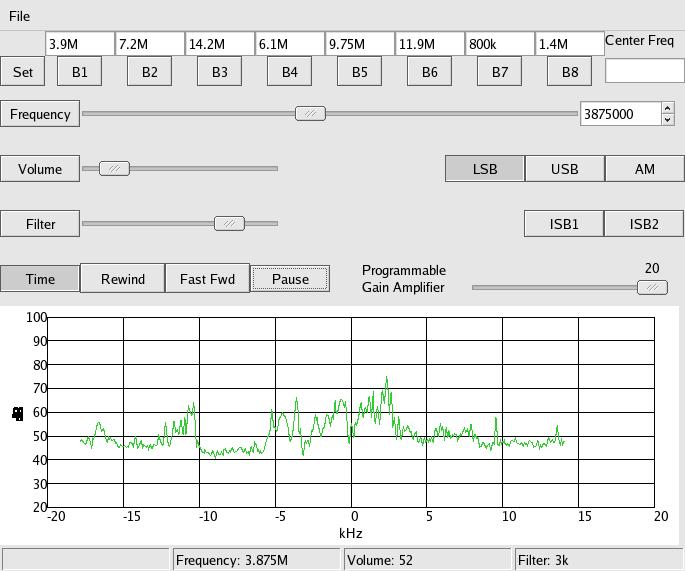The image size is (685, 571).
Task: Open the File menu
Action: (x=19, y=16)
